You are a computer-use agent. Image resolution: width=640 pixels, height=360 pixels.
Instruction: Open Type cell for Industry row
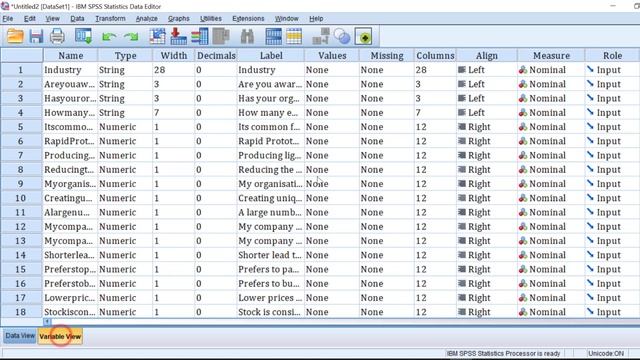click(125, 70)
